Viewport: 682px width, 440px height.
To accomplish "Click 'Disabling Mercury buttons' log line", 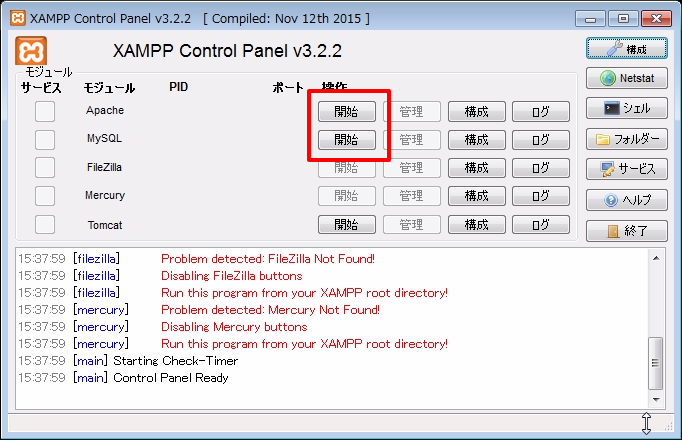I will coord(234,327).
